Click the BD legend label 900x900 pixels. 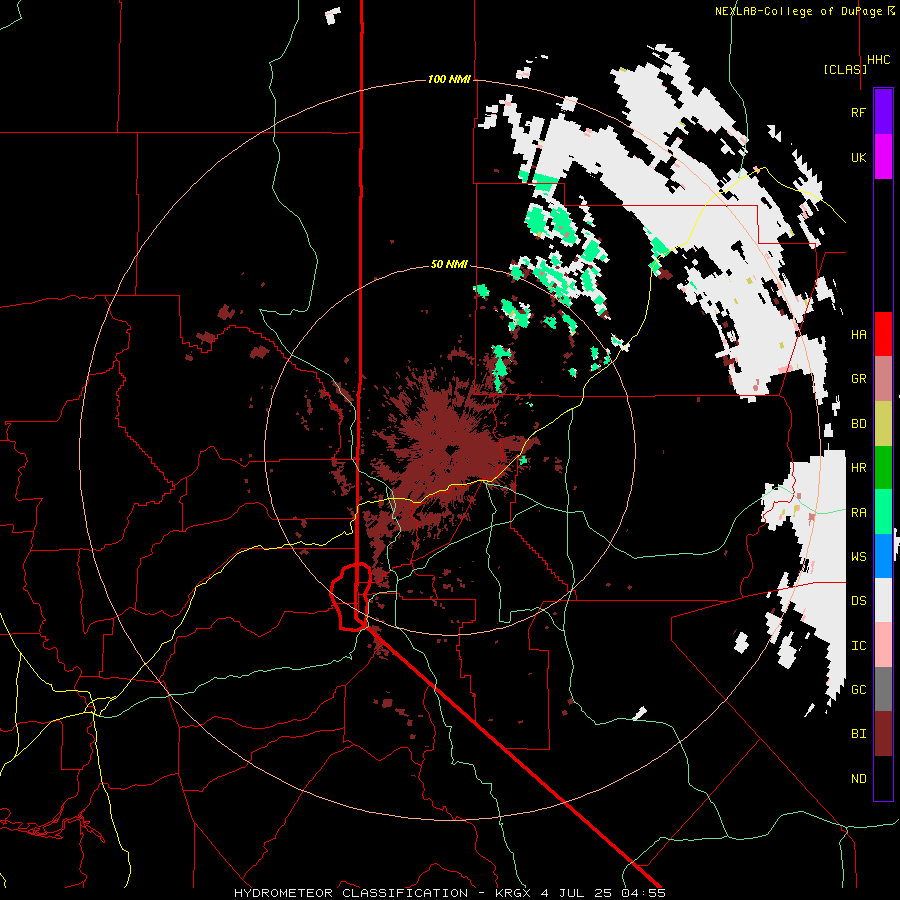tap(858, 424)
